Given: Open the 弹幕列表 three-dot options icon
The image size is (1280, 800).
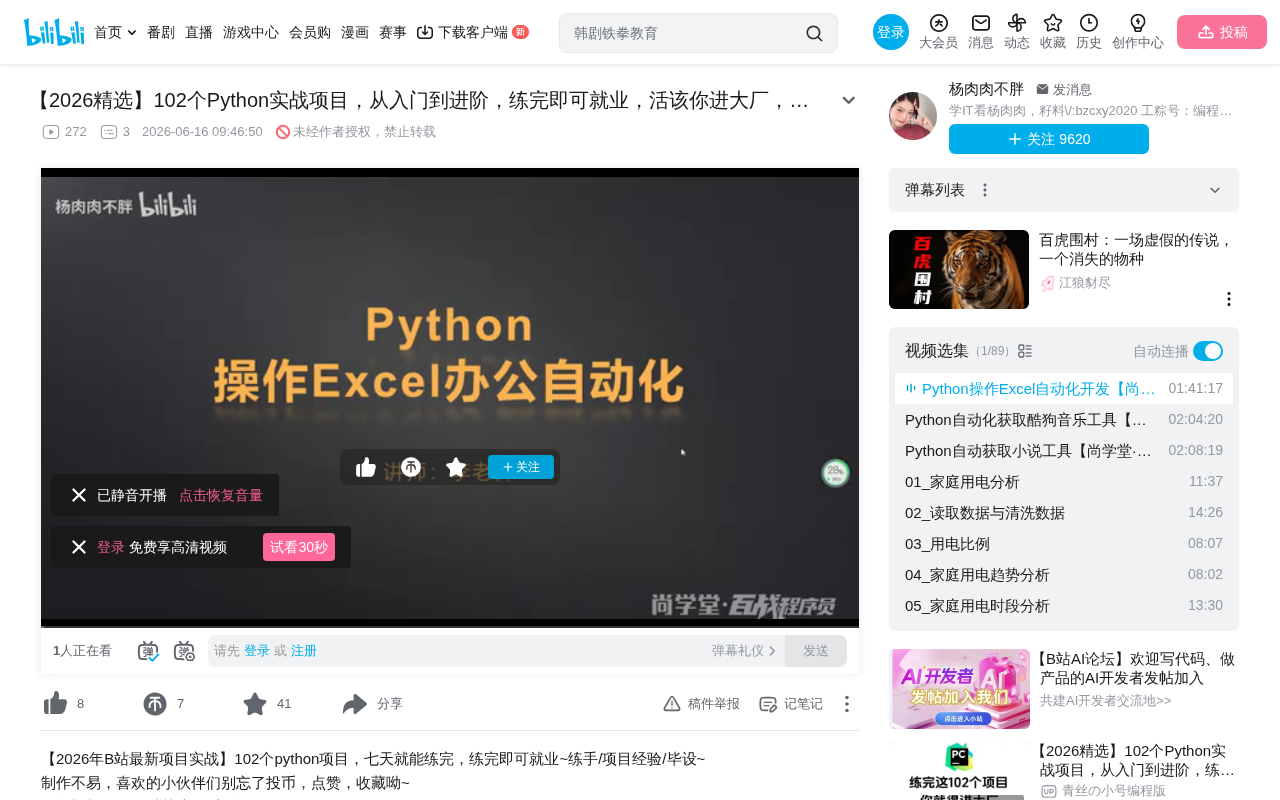Looking at the screenshot, I should click(985, 190).
